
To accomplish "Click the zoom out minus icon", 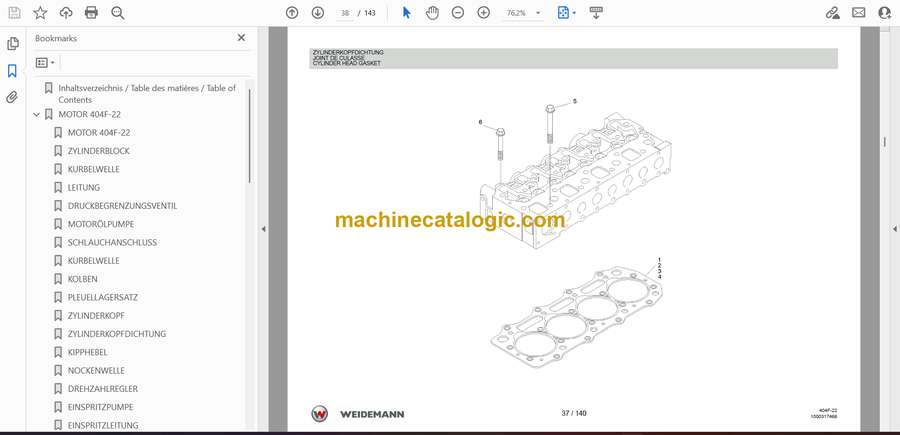I will point(458,13).
